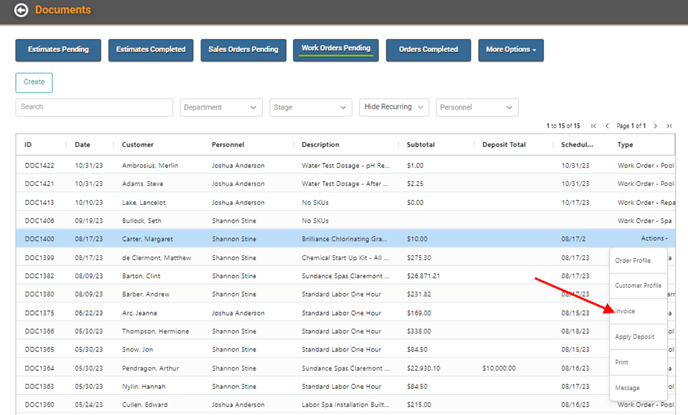
Task: Expand the Personnel filter dropdown
Action: tap(477, 106)
